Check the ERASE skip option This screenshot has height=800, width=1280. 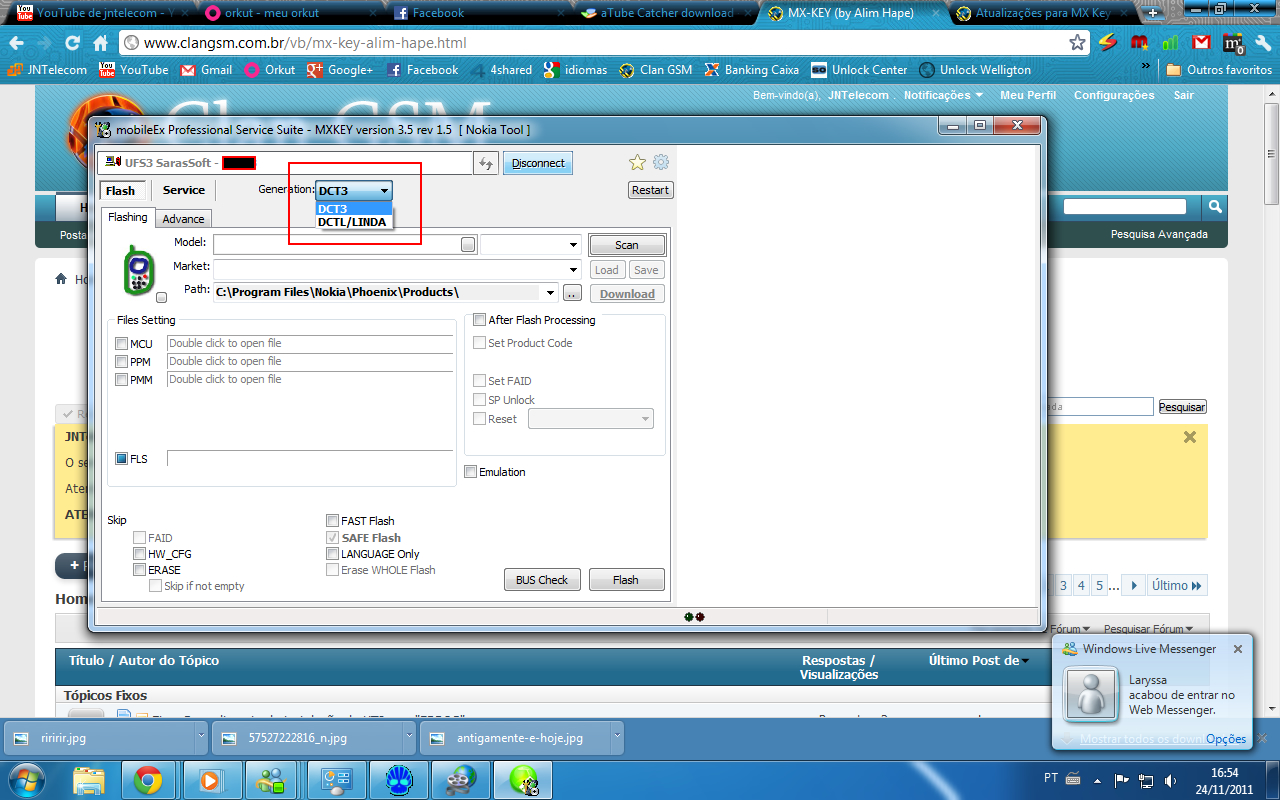pyautogui.click(x=139, y=570)
